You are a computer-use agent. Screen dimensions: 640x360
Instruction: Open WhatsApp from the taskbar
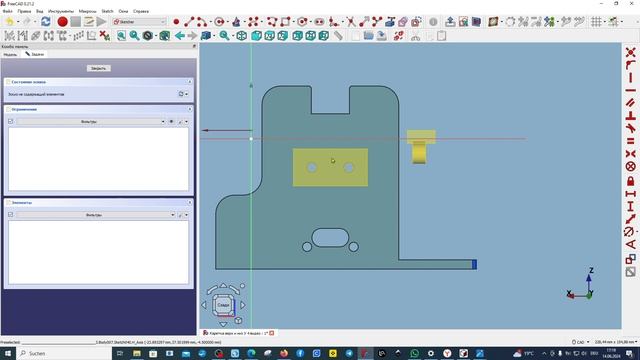(x=414, y=353)
